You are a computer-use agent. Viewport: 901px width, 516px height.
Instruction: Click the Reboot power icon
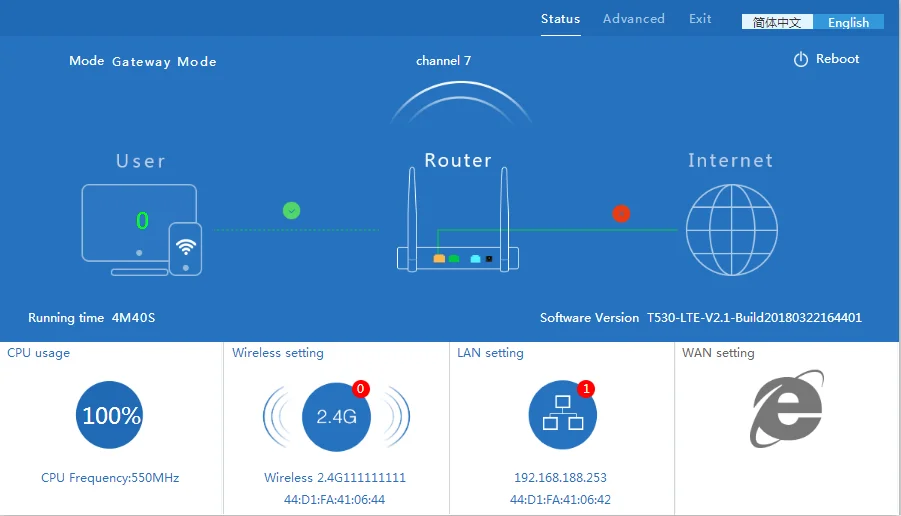pyautogui.click(x=800, y=60)
